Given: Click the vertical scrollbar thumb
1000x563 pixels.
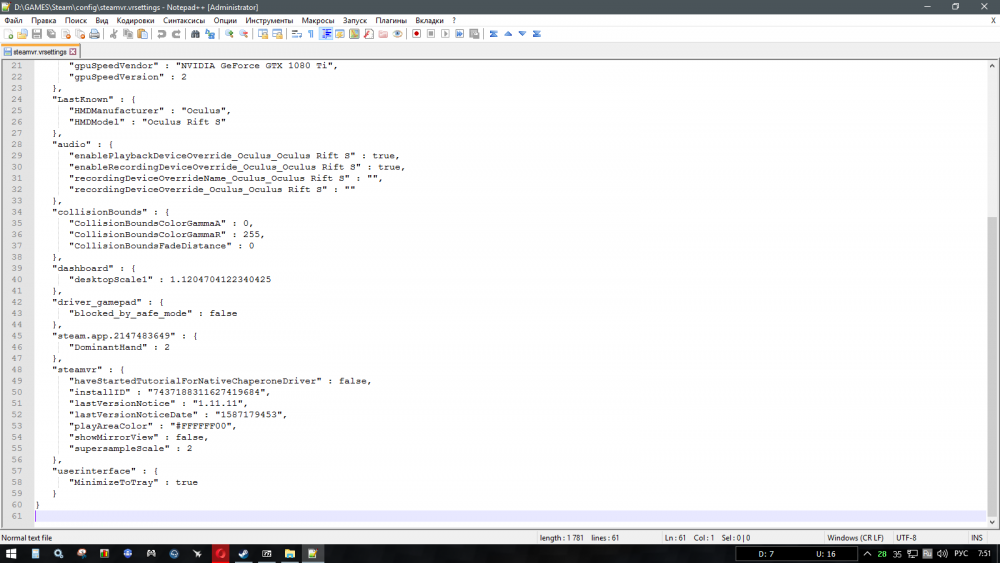Looking at the screenshot, I should (992, 367).
